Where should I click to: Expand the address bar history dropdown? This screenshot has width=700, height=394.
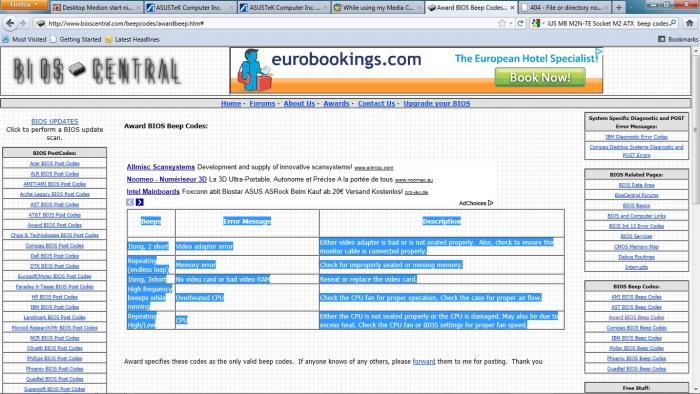coord(511,23)
